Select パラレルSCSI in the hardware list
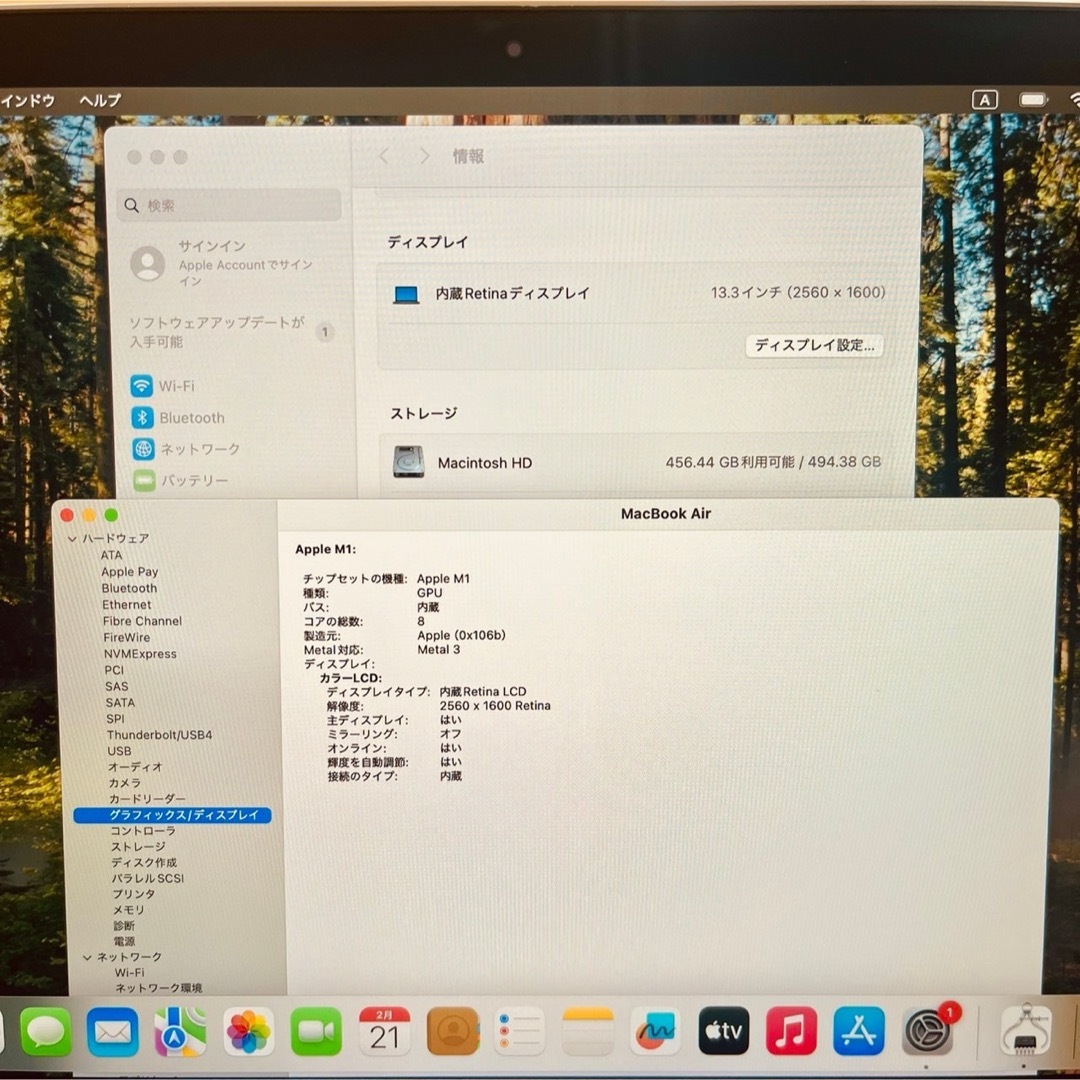This screenshot has height=1080, width=1080. 148,879
